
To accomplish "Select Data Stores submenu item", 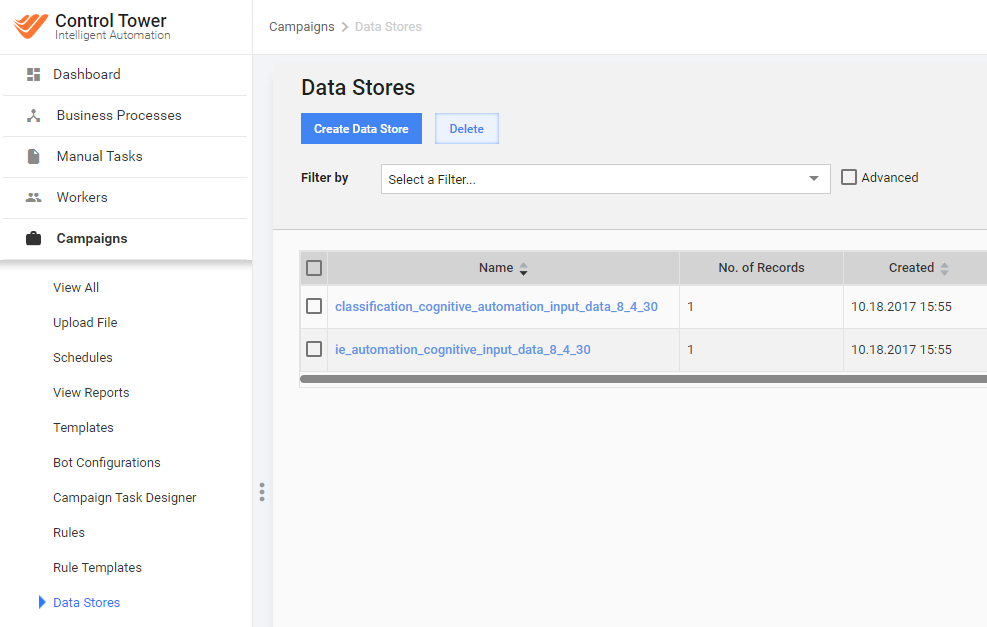I will click(86, 602).
